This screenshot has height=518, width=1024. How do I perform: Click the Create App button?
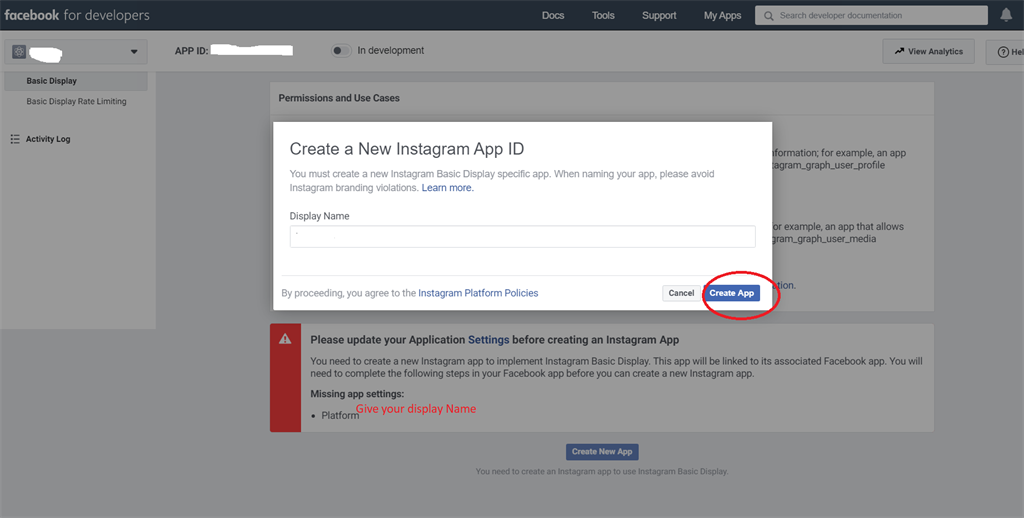point(731,293)
